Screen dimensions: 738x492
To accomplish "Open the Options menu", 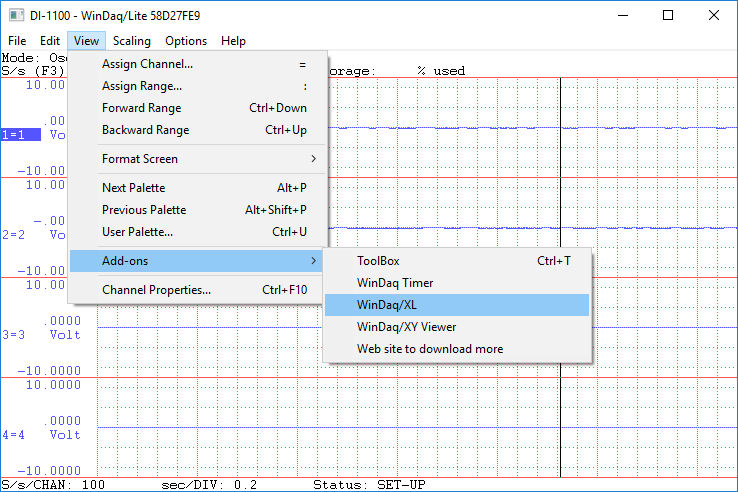I will pos(186,41).
